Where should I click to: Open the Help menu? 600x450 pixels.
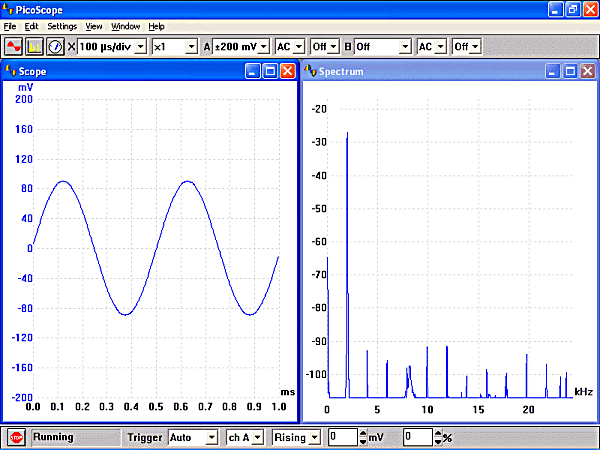[156, 26]
